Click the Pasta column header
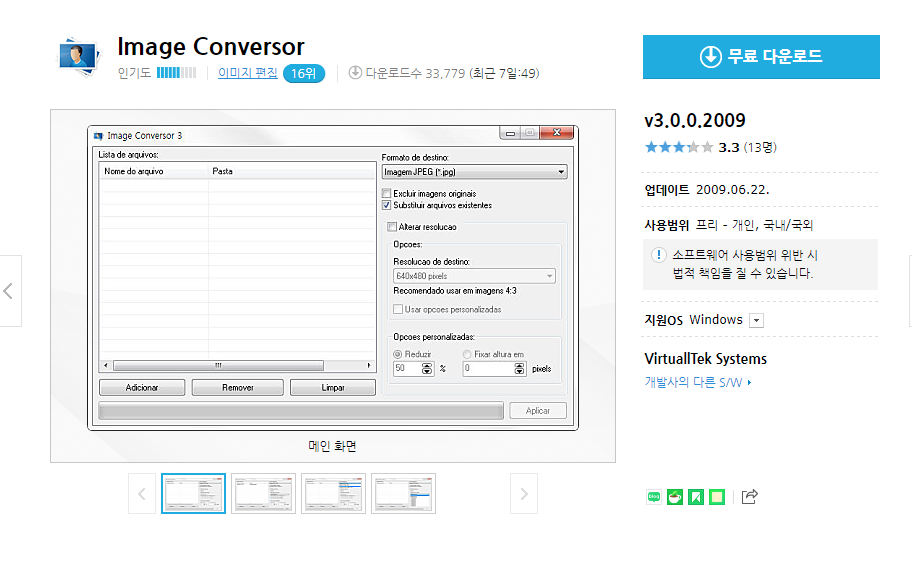This screenshot has height=564, width=912. 292,172
